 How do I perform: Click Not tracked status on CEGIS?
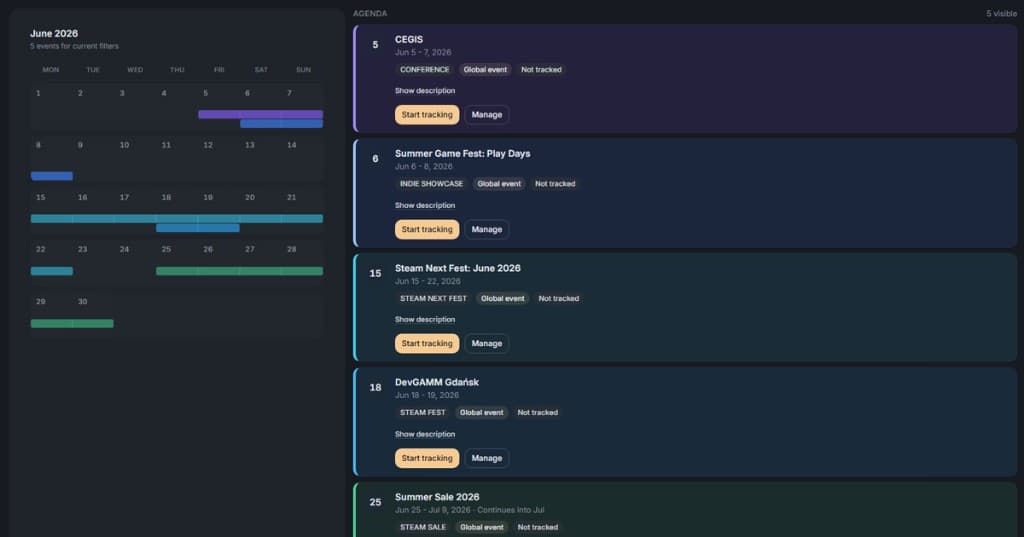[x=541, y=69]
